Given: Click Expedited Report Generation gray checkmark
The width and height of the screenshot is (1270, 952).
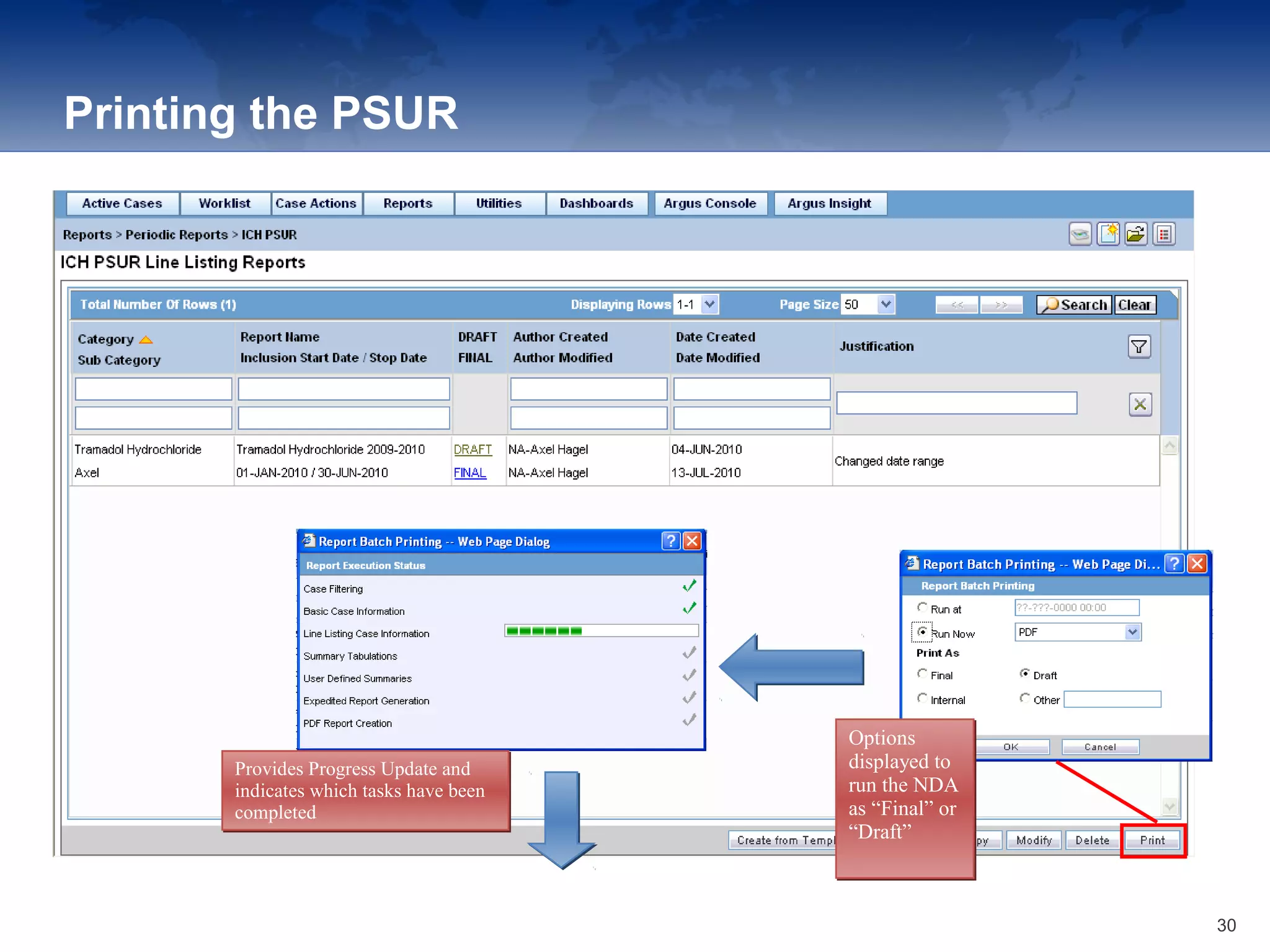Looking at the screenshot, I should click(x=689, y=698).
